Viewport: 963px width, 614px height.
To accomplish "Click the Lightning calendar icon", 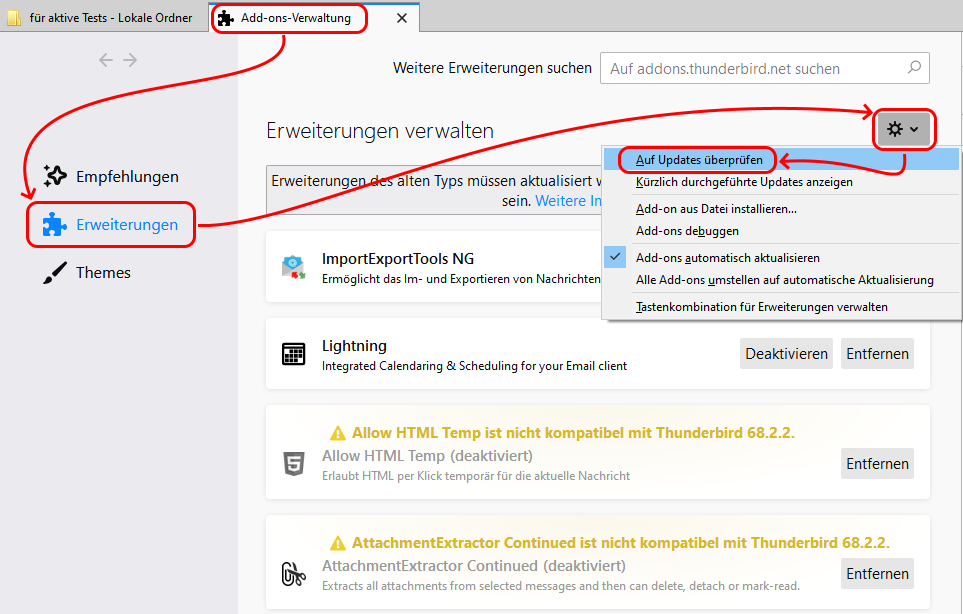I will coord(294,354).
